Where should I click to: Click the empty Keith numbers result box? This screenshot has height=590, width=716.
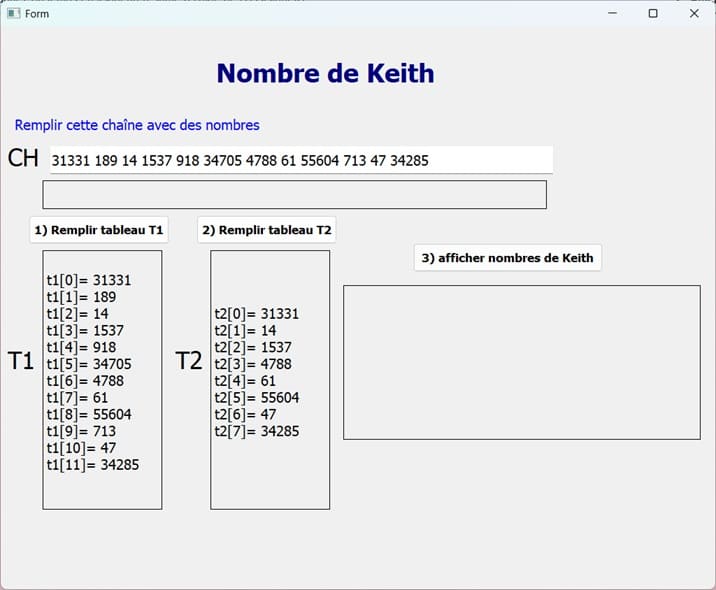click(x=521, y=362)
